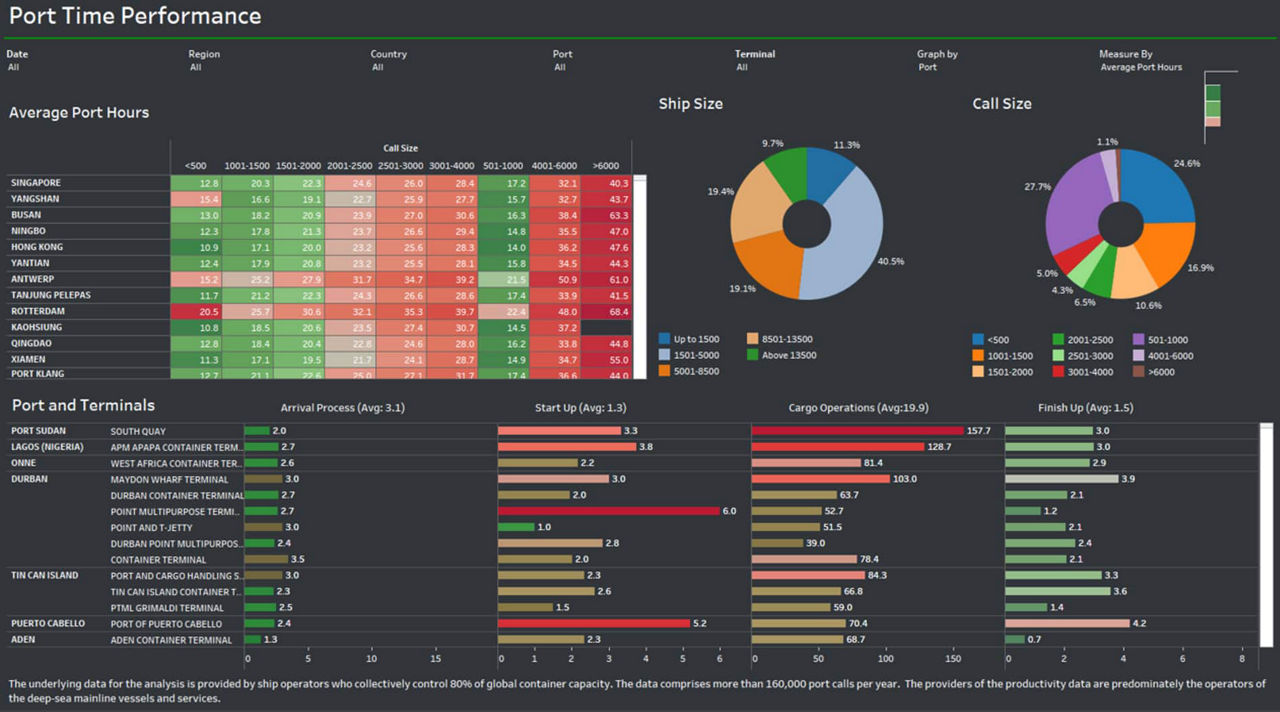Select the '5001-8500' ship size legend swatch
This screenshot has height=712, width=1280.
tap(666, 371)
